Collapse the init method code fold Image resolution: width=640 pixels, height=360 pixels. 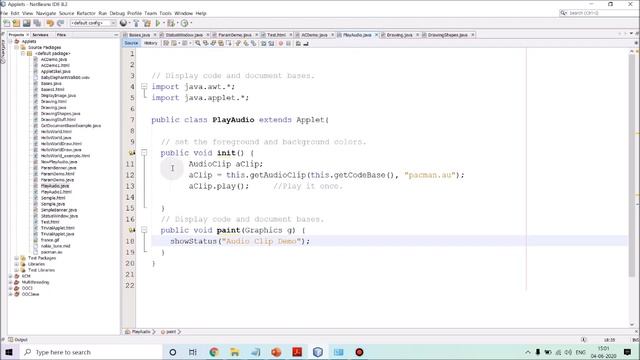pyautogui.click(x=144, y=153)
